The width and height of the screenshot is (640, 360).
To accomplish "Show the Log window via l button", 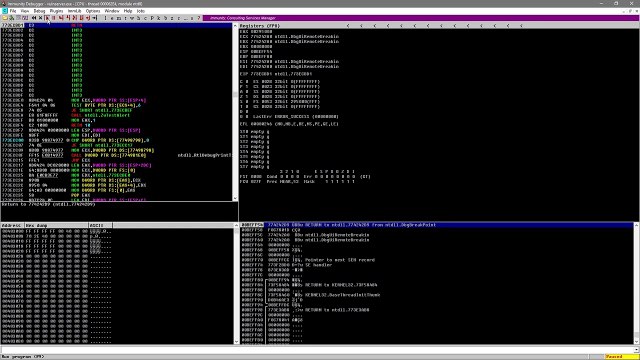I will (106, 18).
